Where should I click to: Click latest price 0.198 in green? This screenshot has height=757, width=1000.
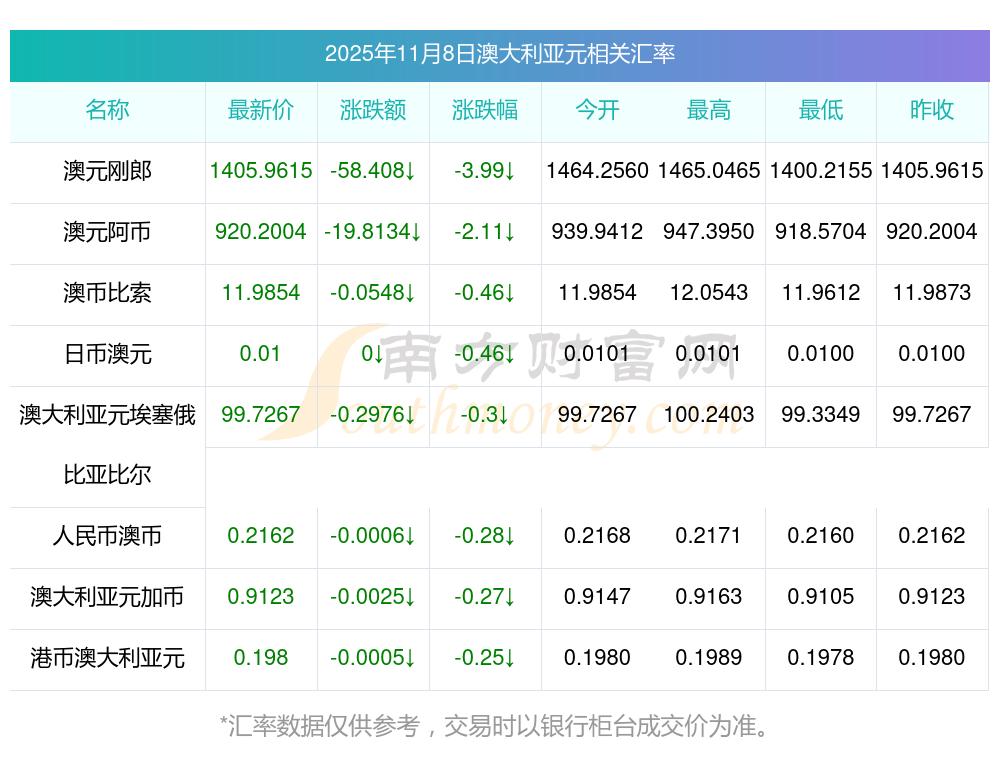click(x=261, y=657)
